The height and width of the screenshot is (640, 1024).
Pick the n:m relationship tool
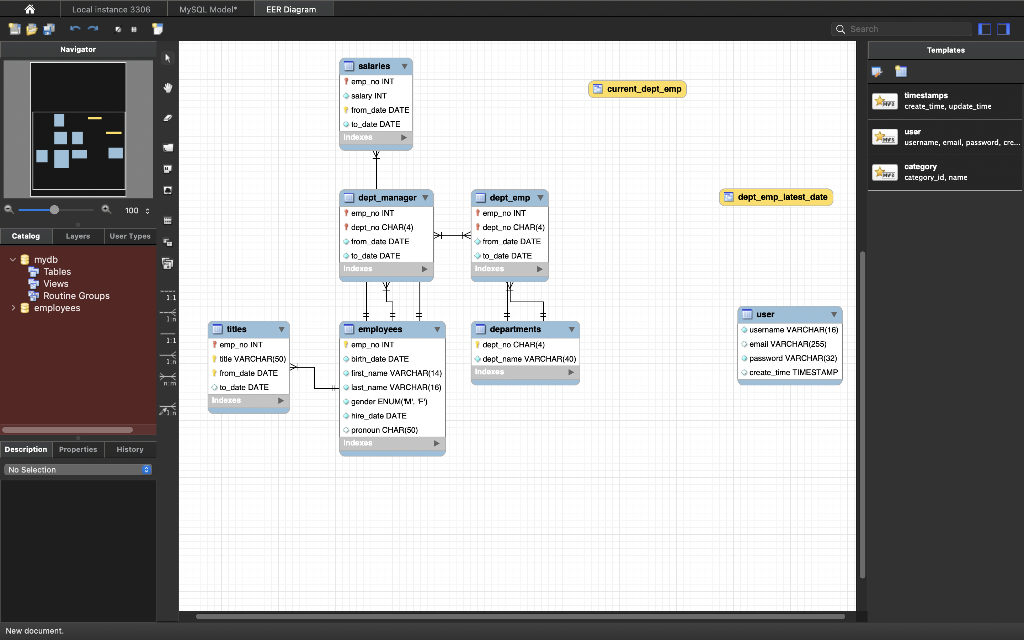click(168, 380)
